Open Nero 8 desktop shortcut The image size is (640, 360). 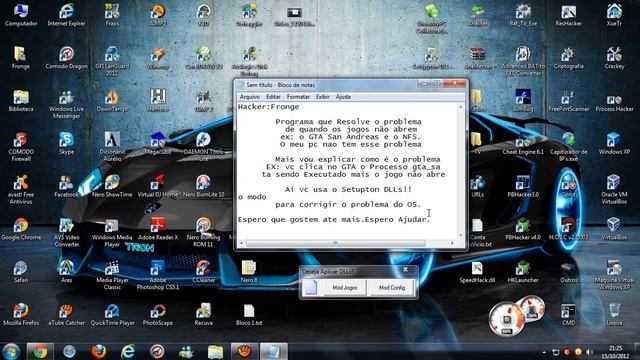(249, 272)
